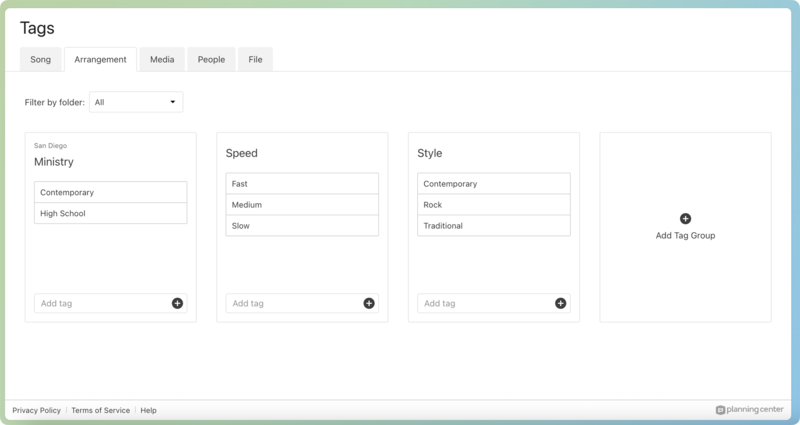Viewport: 800px width, 425px height.
Task: Switch to the Song tab
Action: pyautogui.click(x=40, y=59)
